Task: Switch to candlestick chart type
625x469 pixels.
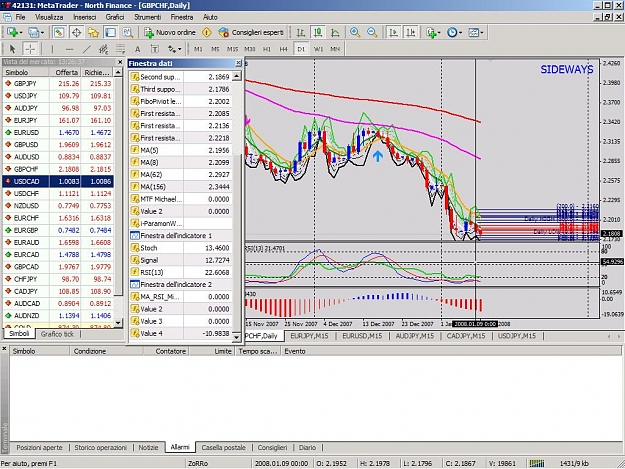Action: coord(318,33)
